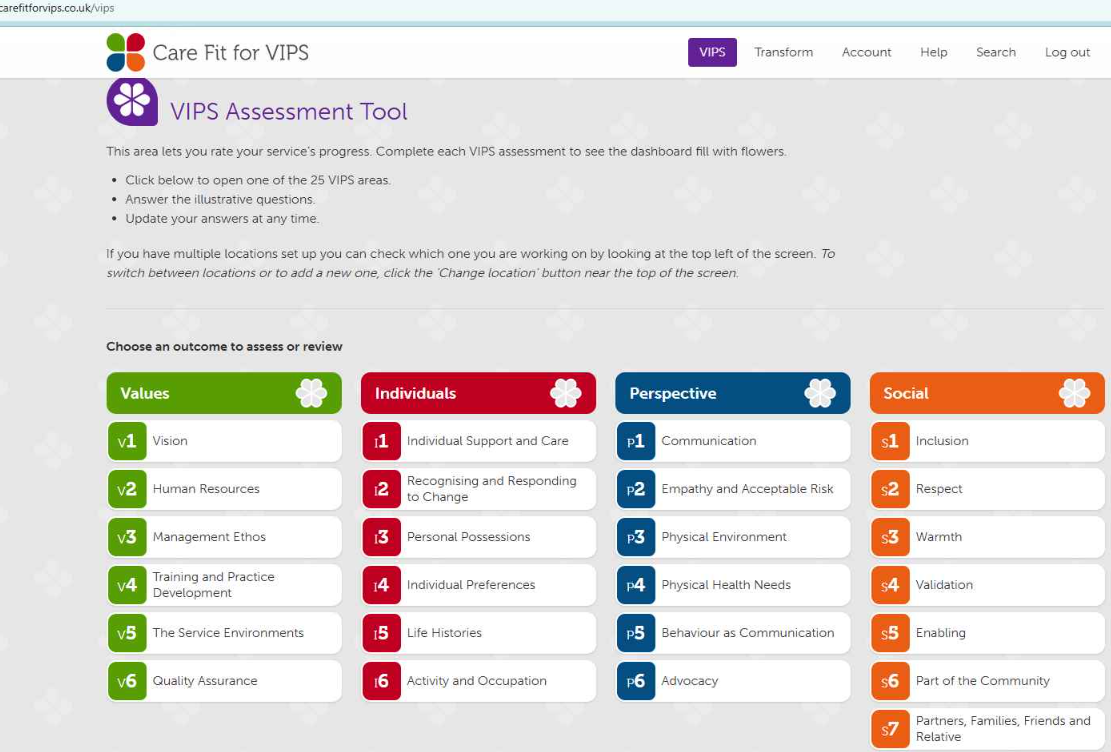Click the purple VIPS Assessment Tool flower icon
Image resolution: width=1111 pixels, height=752 pixels.
tap(132, 101)
